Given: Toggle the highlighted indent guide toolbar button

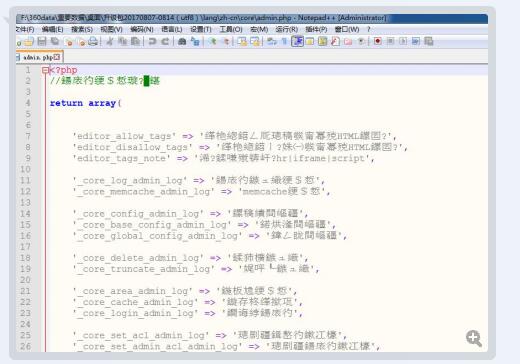Looking at the screenshot, I should pyautogui.click(x=297, y=41).
